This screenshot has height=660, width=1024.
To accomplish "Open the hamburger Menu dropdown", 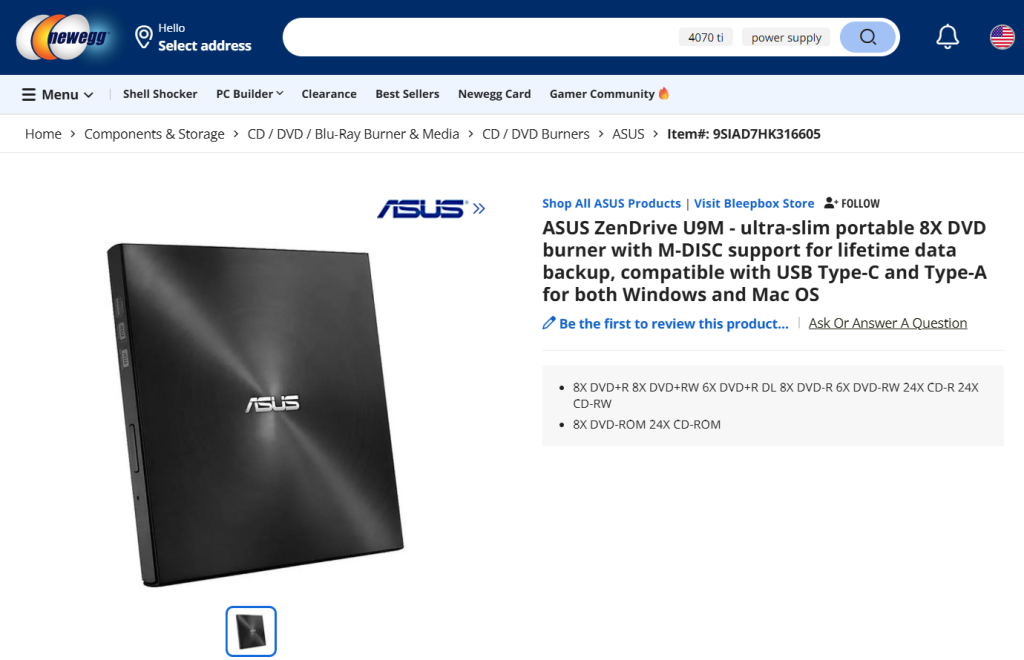I will pyautogui.click(x=57, y=95).
